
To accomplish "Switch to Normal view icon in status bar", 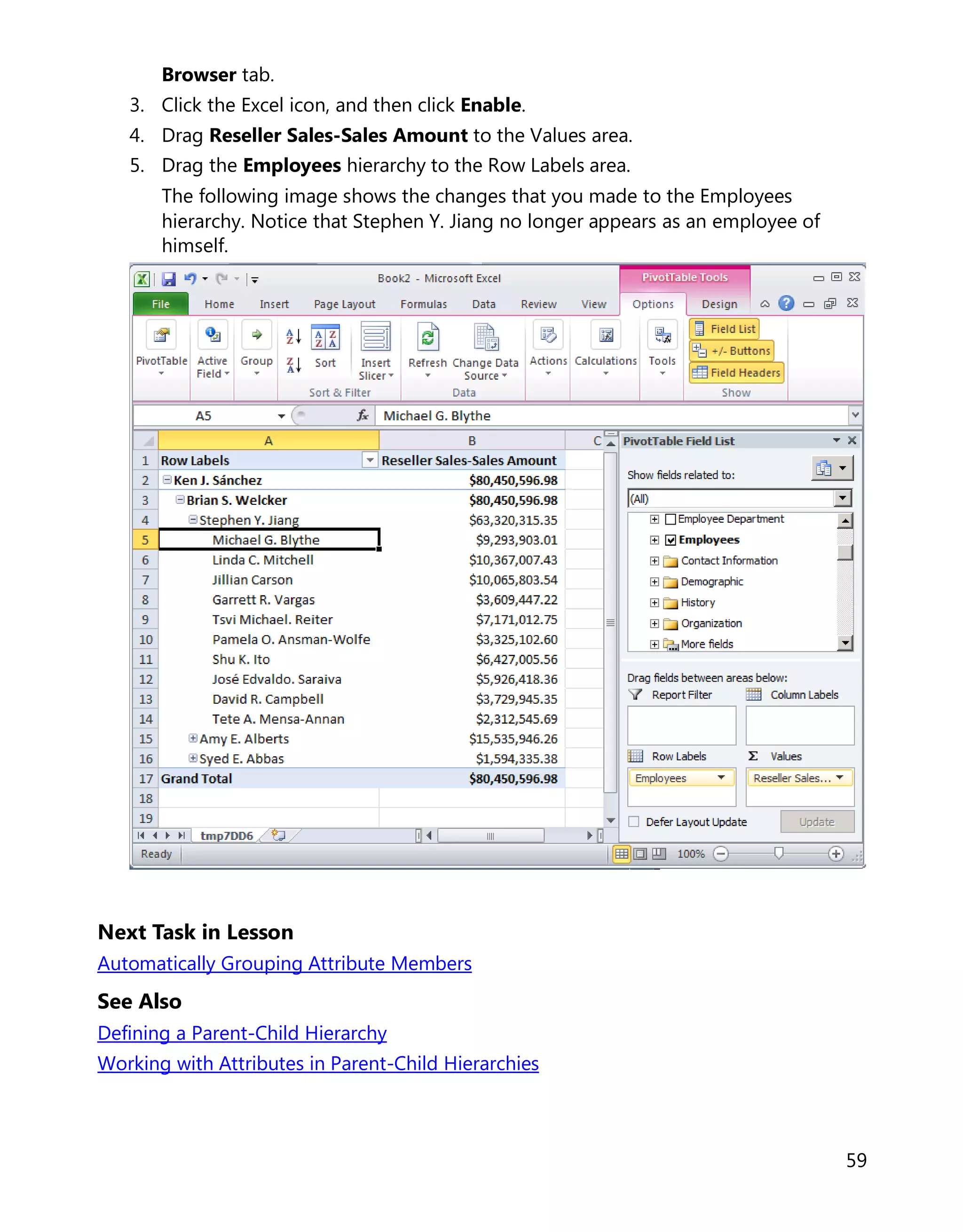I will [x=622, y=854].
